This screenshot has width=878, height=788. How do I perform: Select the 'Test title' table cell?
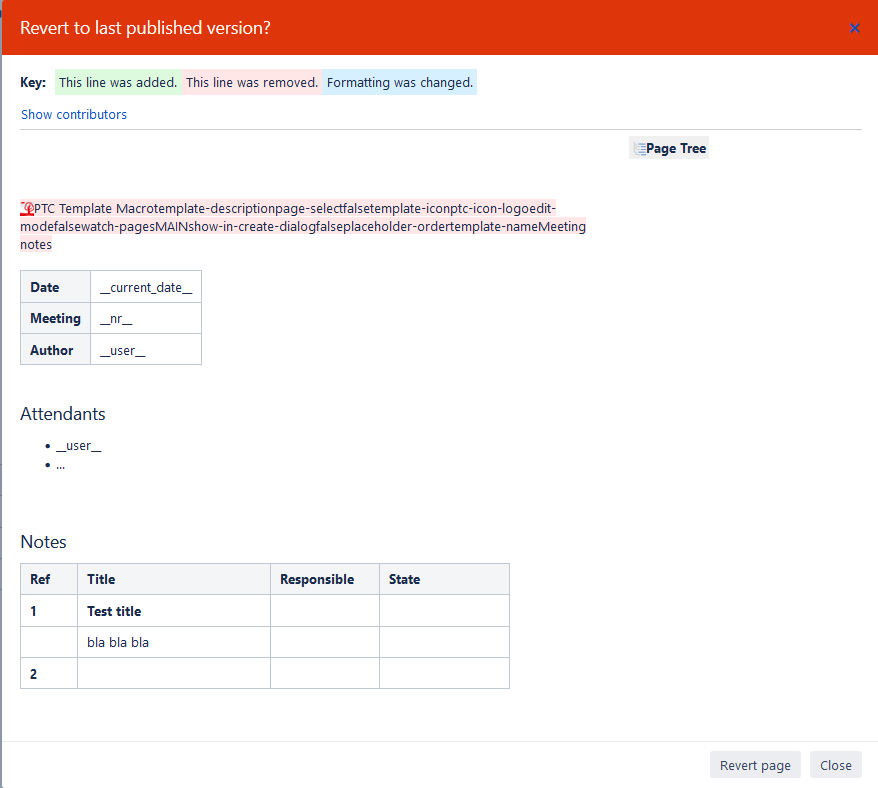pyautogui.click(x=173, y=611)
